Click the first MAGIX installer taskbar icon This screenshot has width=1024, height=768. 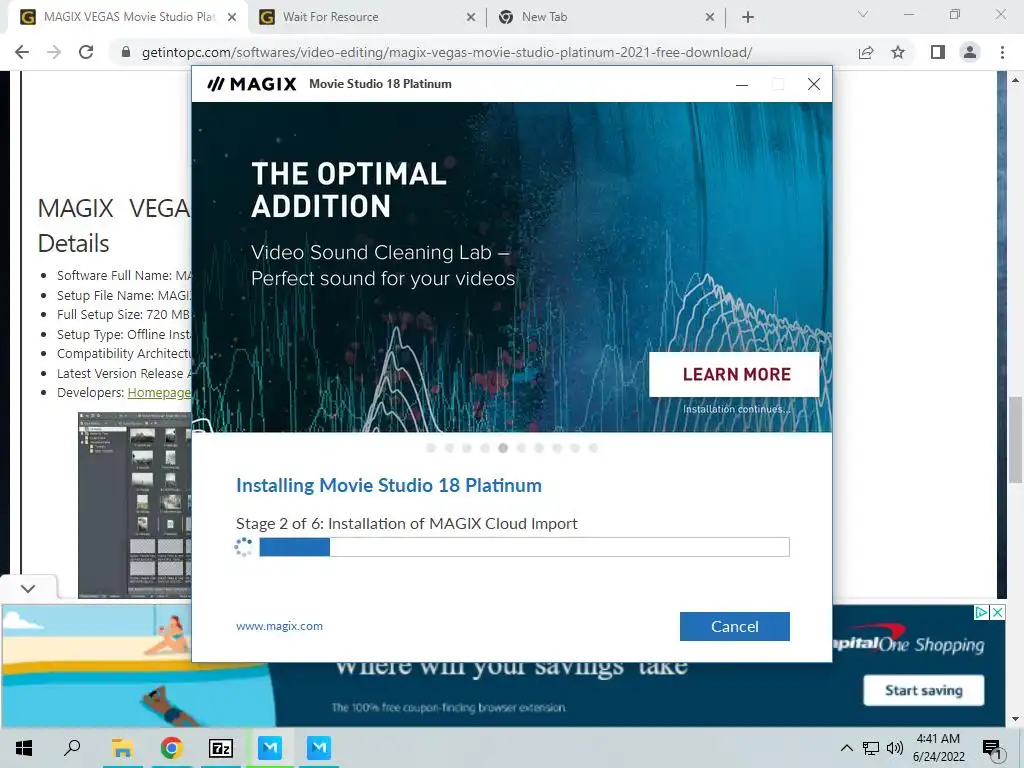[270, 748]
